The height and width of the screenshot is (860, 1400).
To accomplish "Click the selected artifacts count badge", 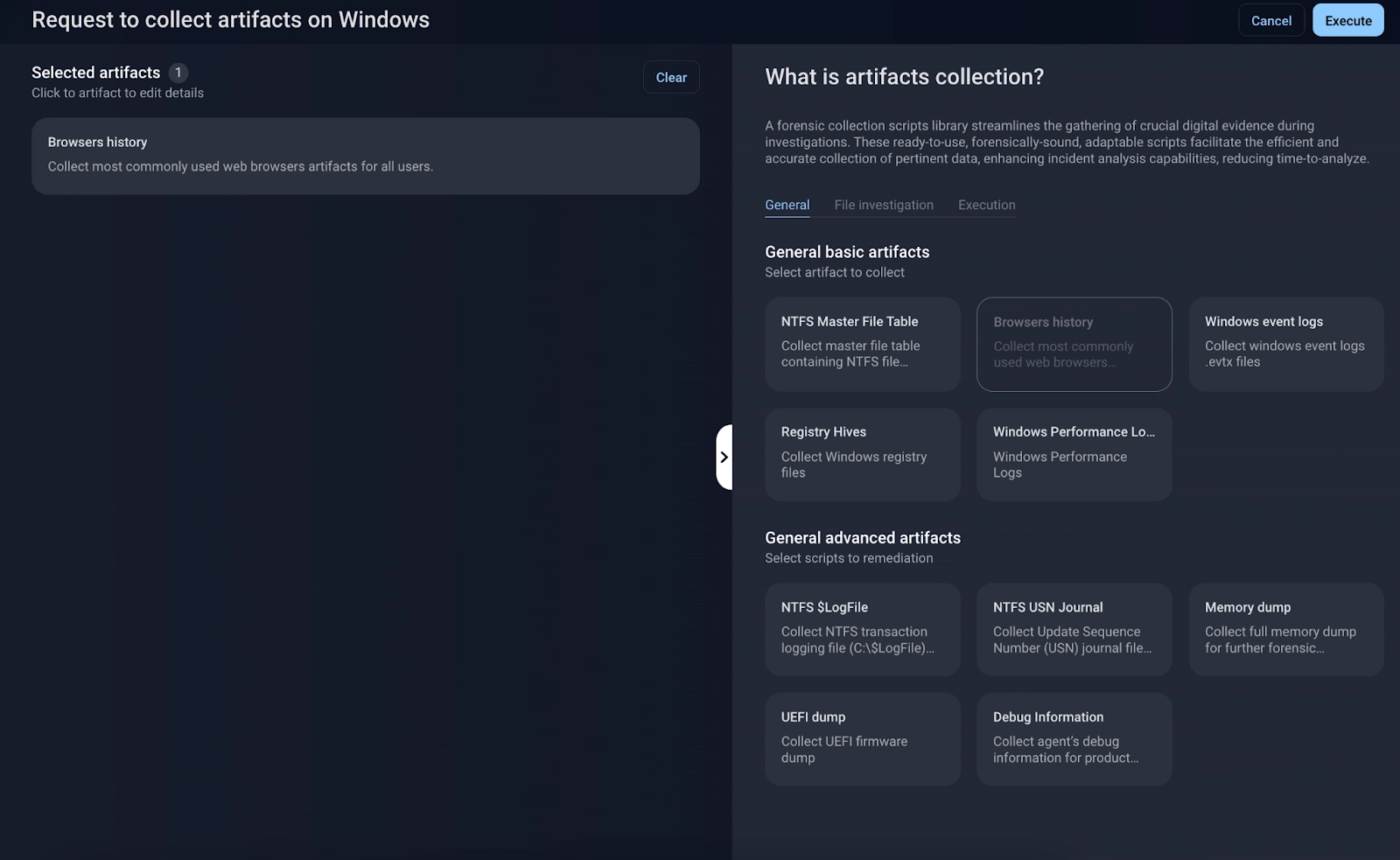I will 178,73.
